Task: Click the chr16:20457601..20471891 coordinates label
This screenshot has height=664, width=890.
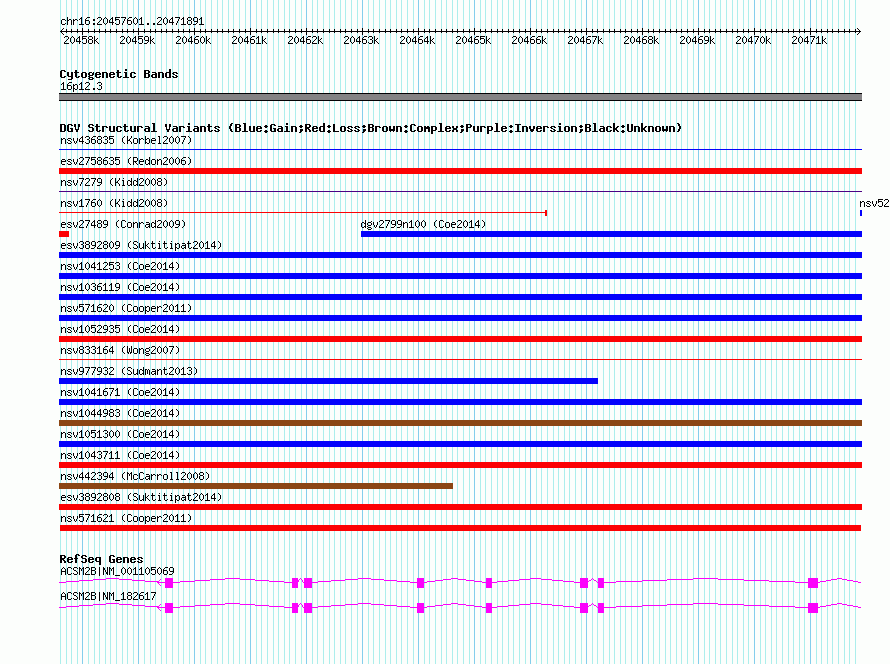Action: point(132,21)
